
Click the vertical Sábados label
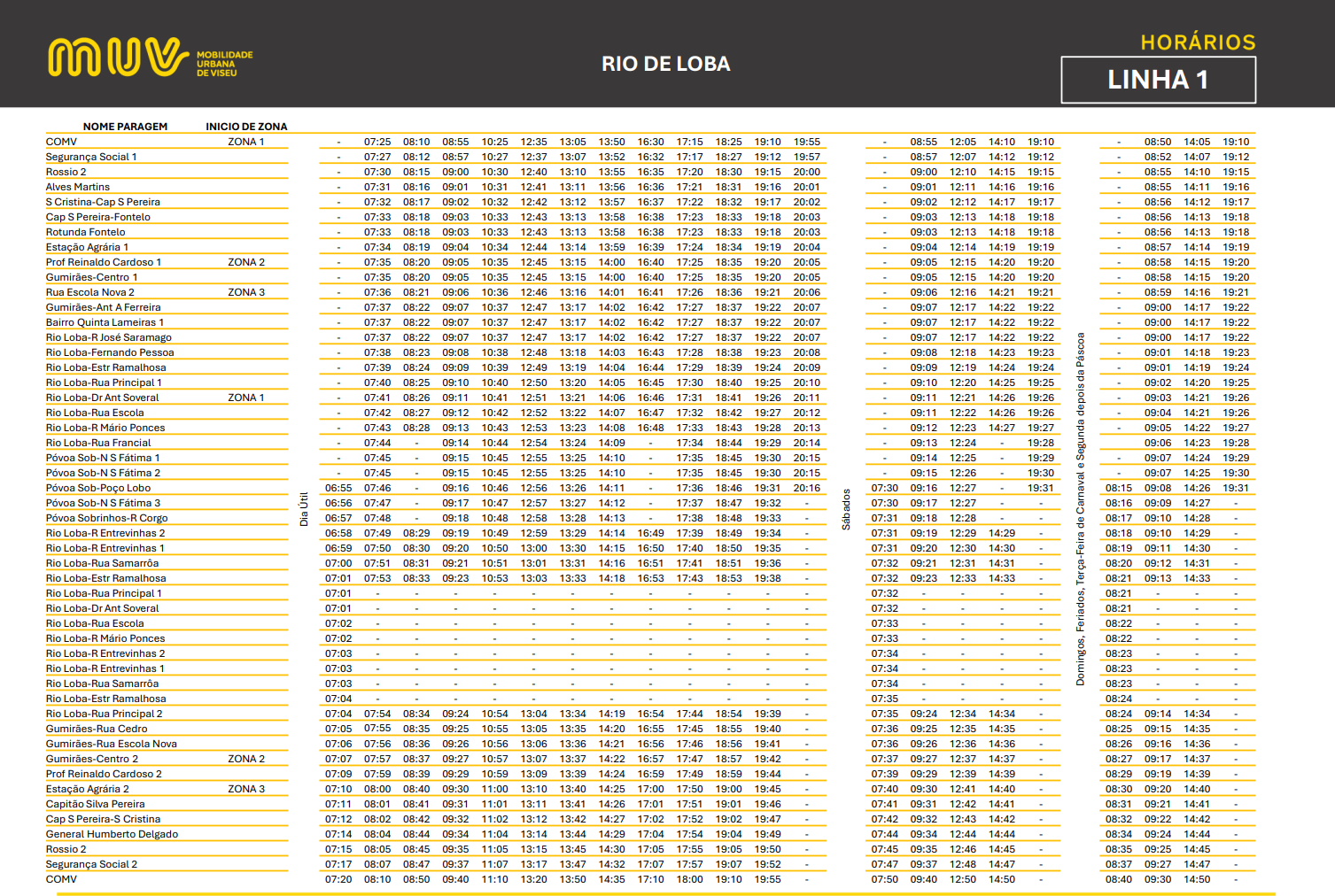pyautogui.click(x=846, y=509)
